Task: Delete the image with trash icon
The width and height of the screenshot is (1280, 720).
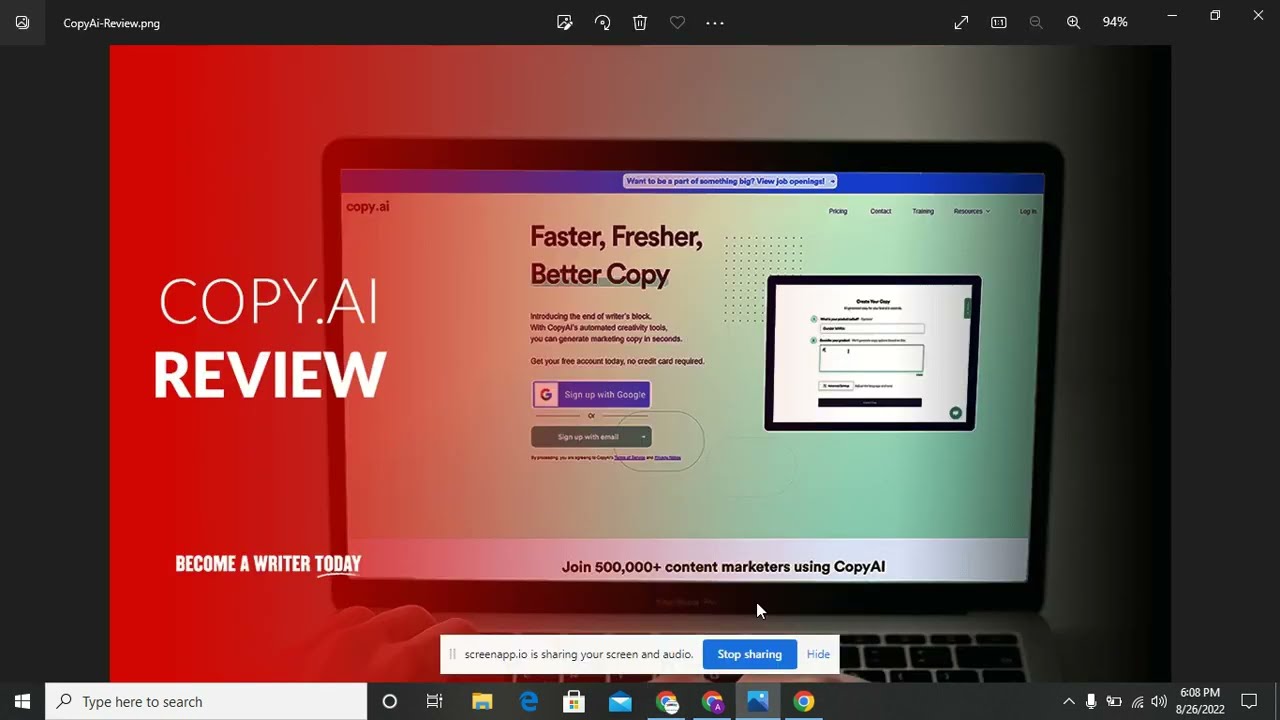Action: click(x=640, y=22)
